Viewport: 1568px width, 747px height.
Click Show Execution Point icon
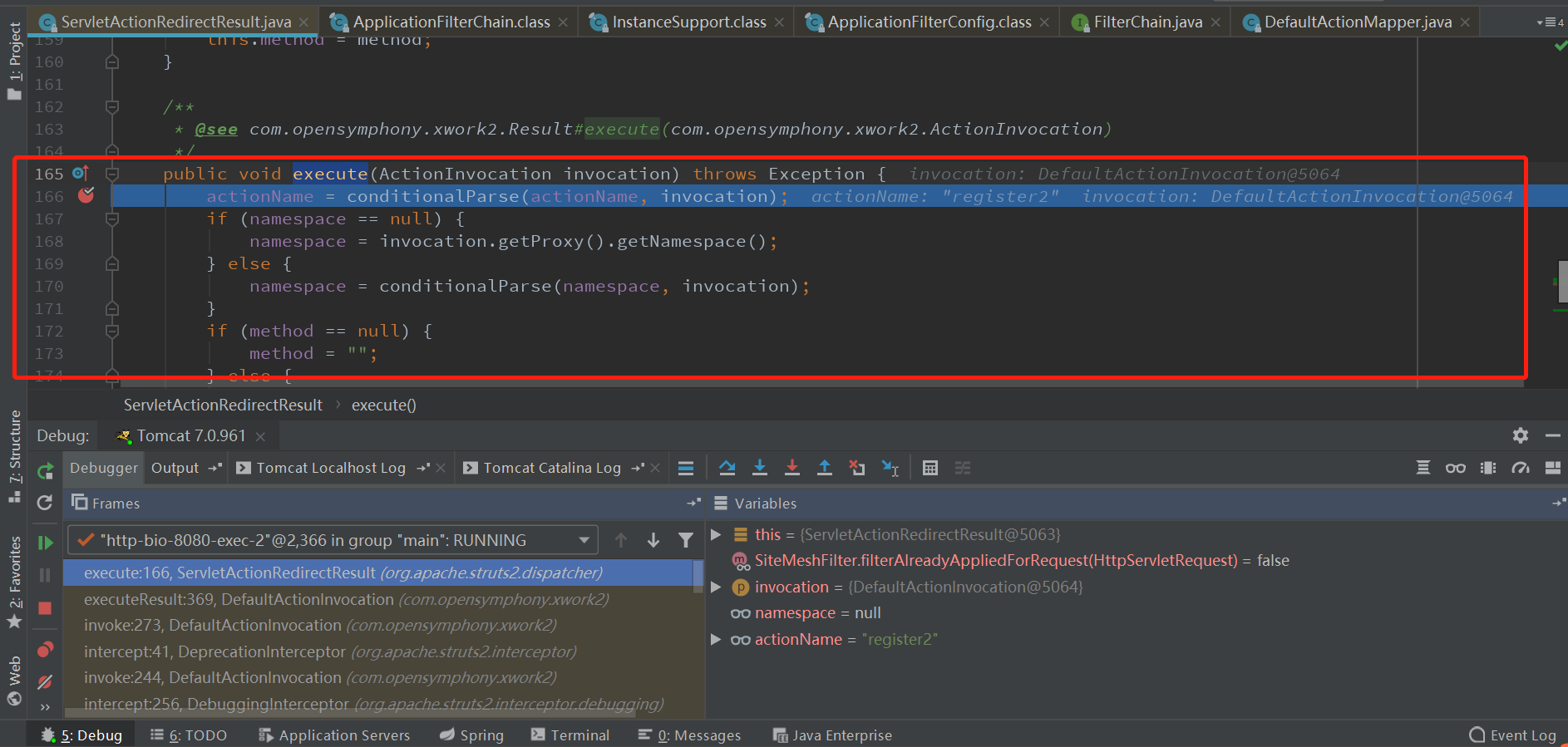coord(686,468)
